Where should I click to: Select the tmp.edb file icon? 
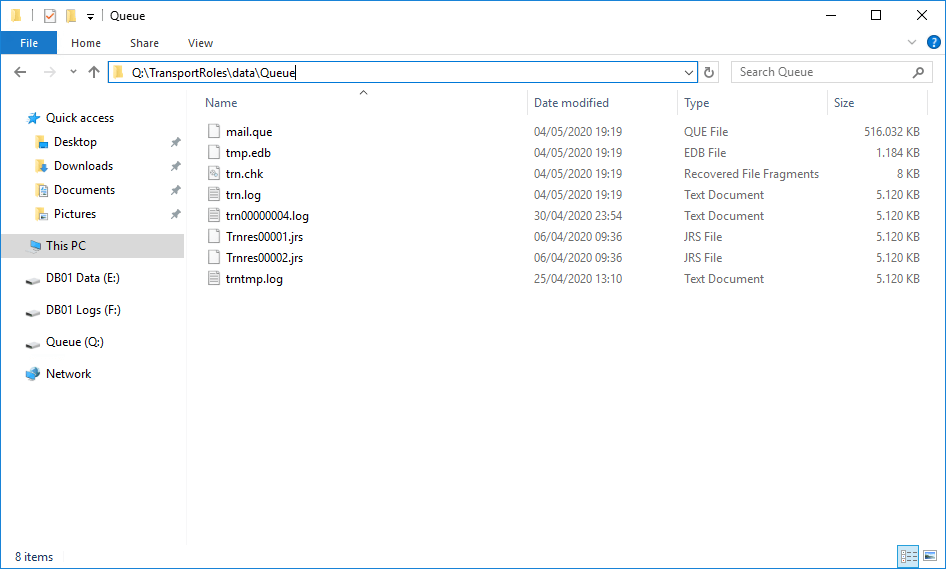(x=214, y=153)
